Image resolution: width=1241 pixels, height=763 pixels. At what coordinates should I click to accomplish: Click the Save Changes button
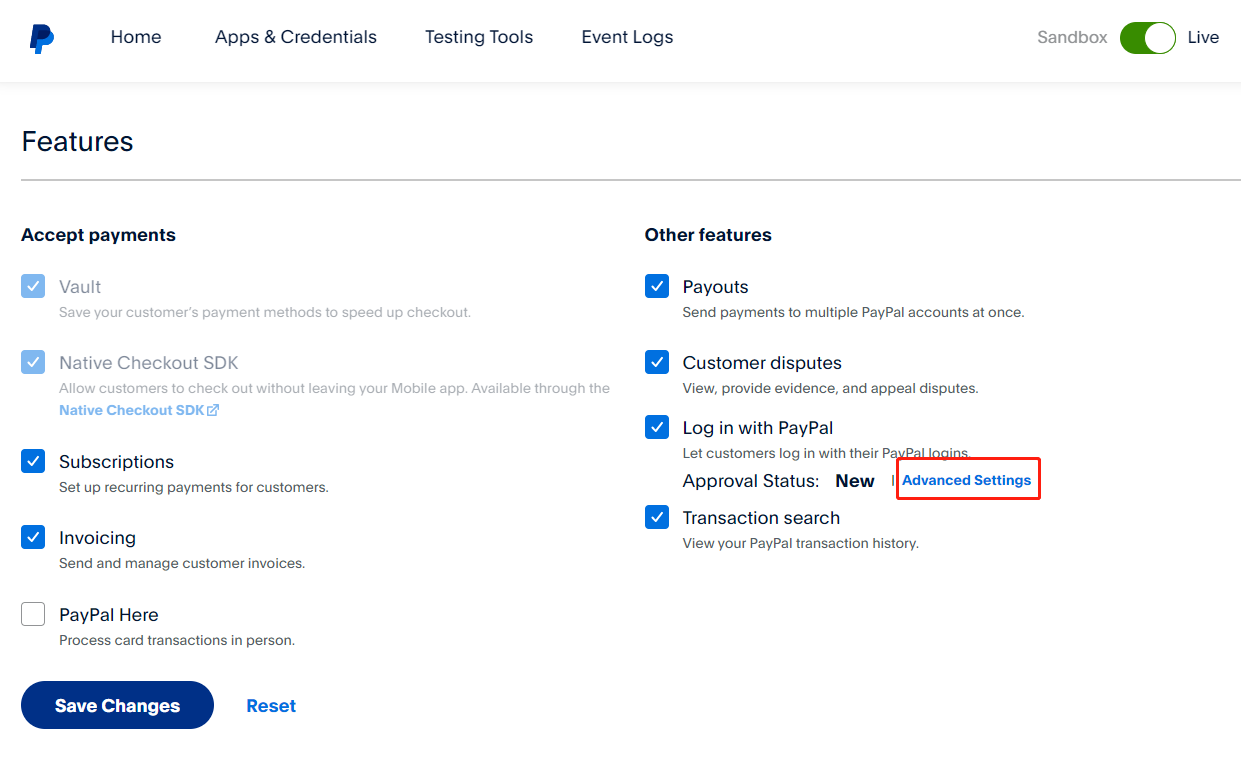[117, 705]
